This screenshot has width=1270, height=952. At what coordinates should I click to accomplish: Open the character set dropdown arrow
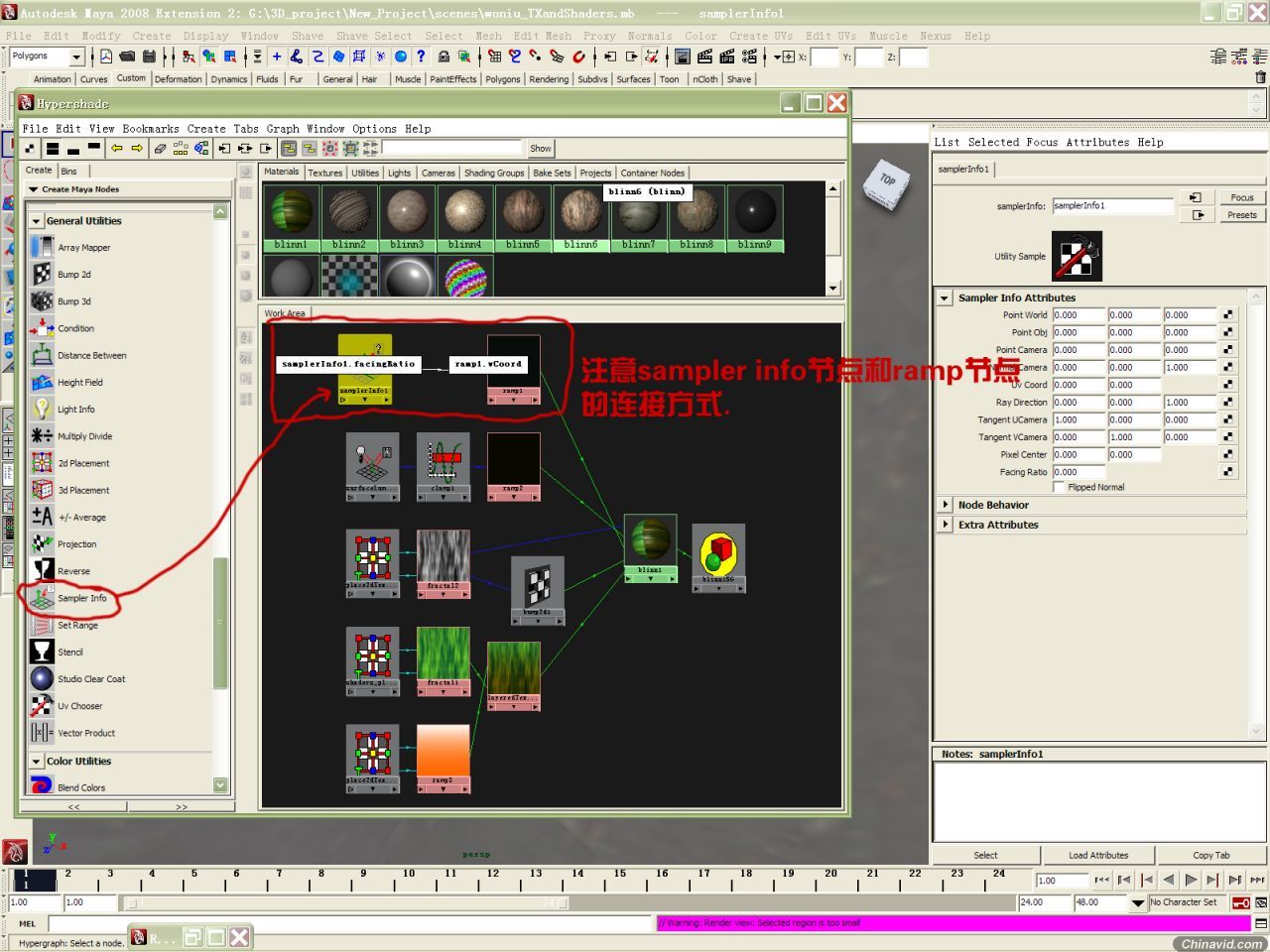point(1138,902)
